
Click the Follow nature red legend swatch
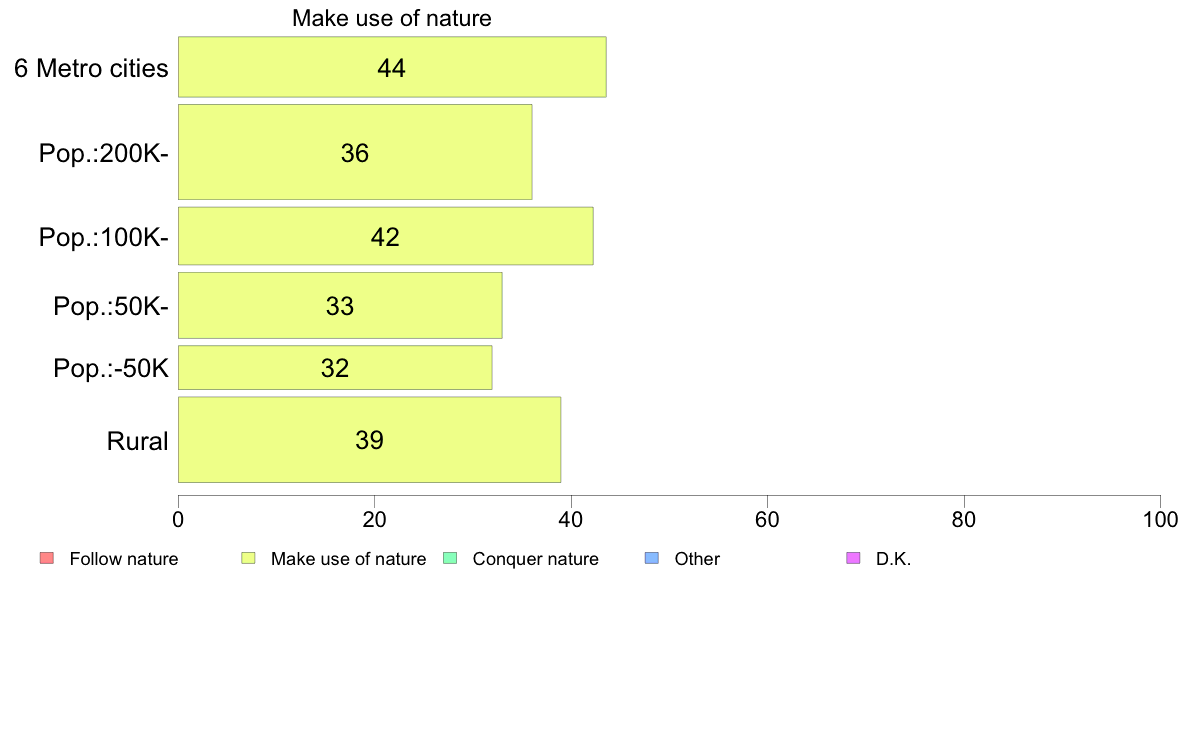pos(47,559)
